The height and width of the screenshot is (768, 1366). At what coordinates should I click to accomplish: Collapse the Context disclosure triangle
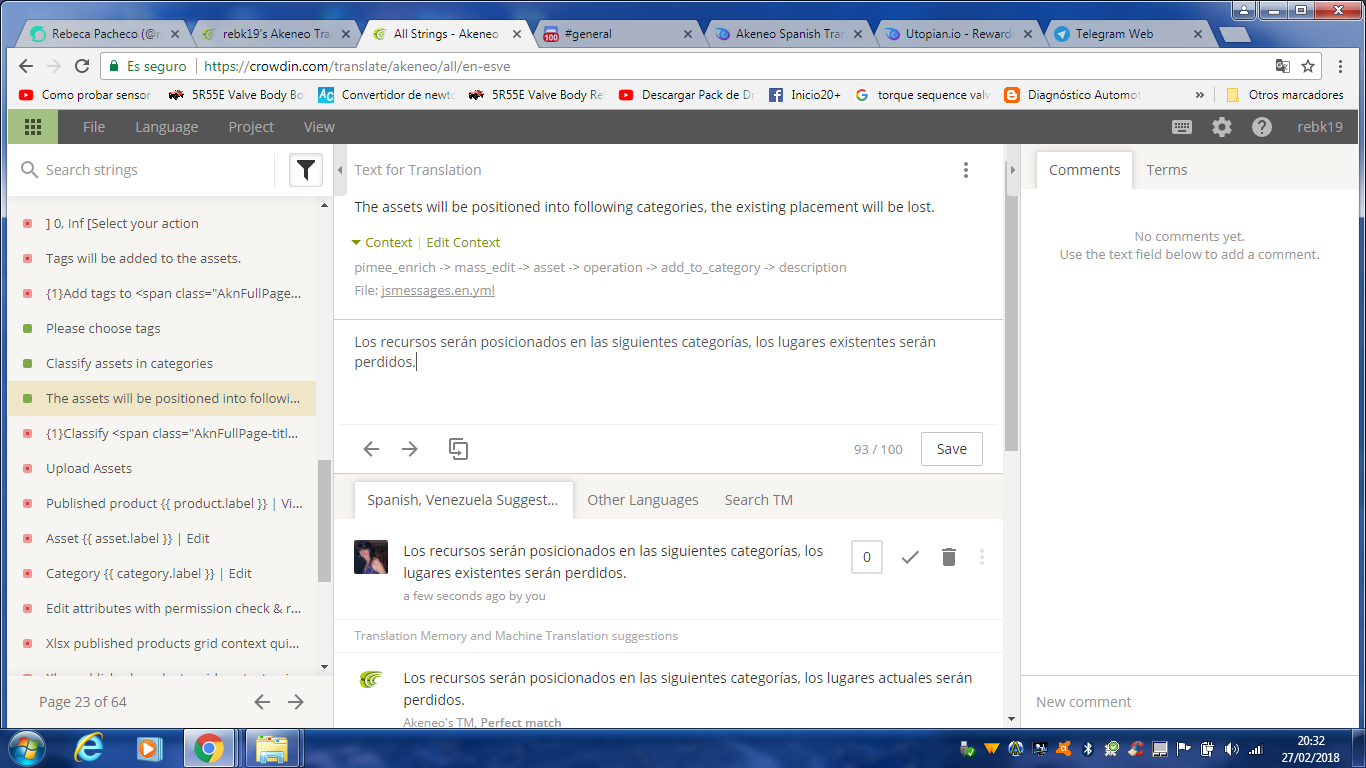356,243
